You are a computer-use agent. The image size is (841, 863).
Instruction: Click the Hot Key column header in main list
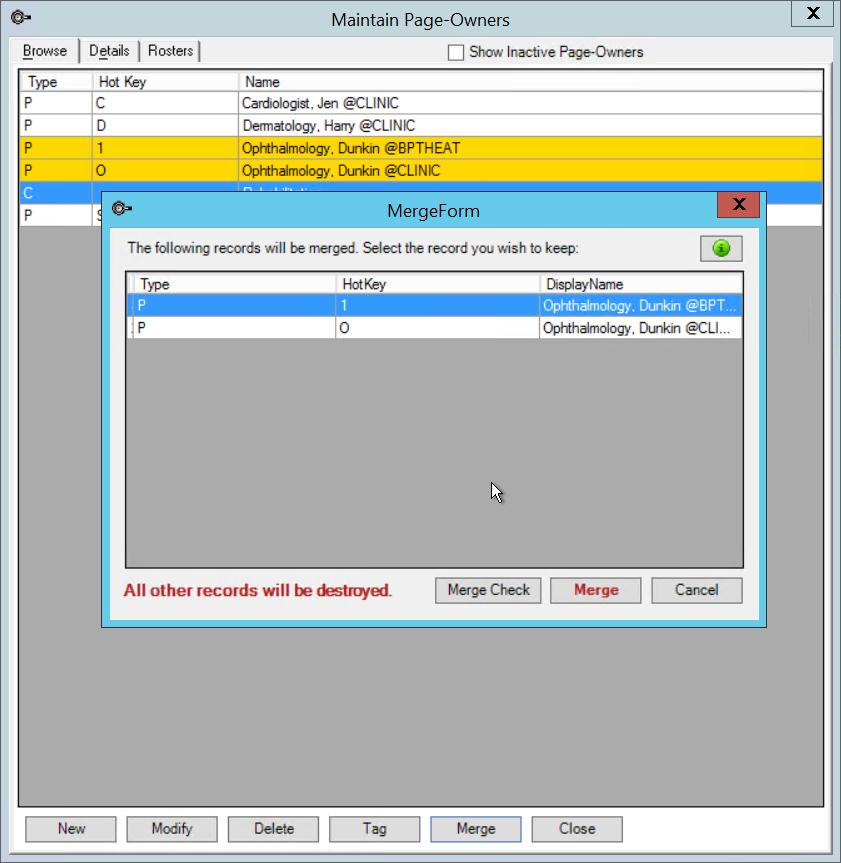(165, 82)
